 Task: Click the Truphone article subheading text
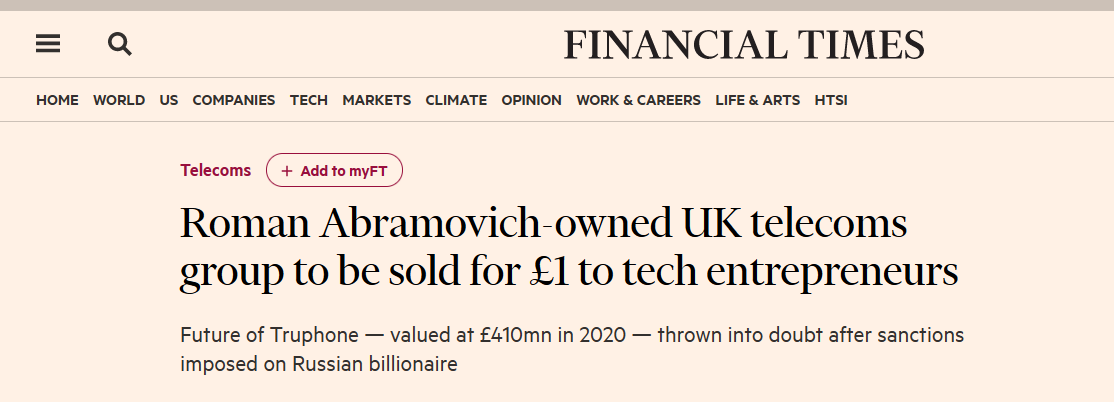572,349
